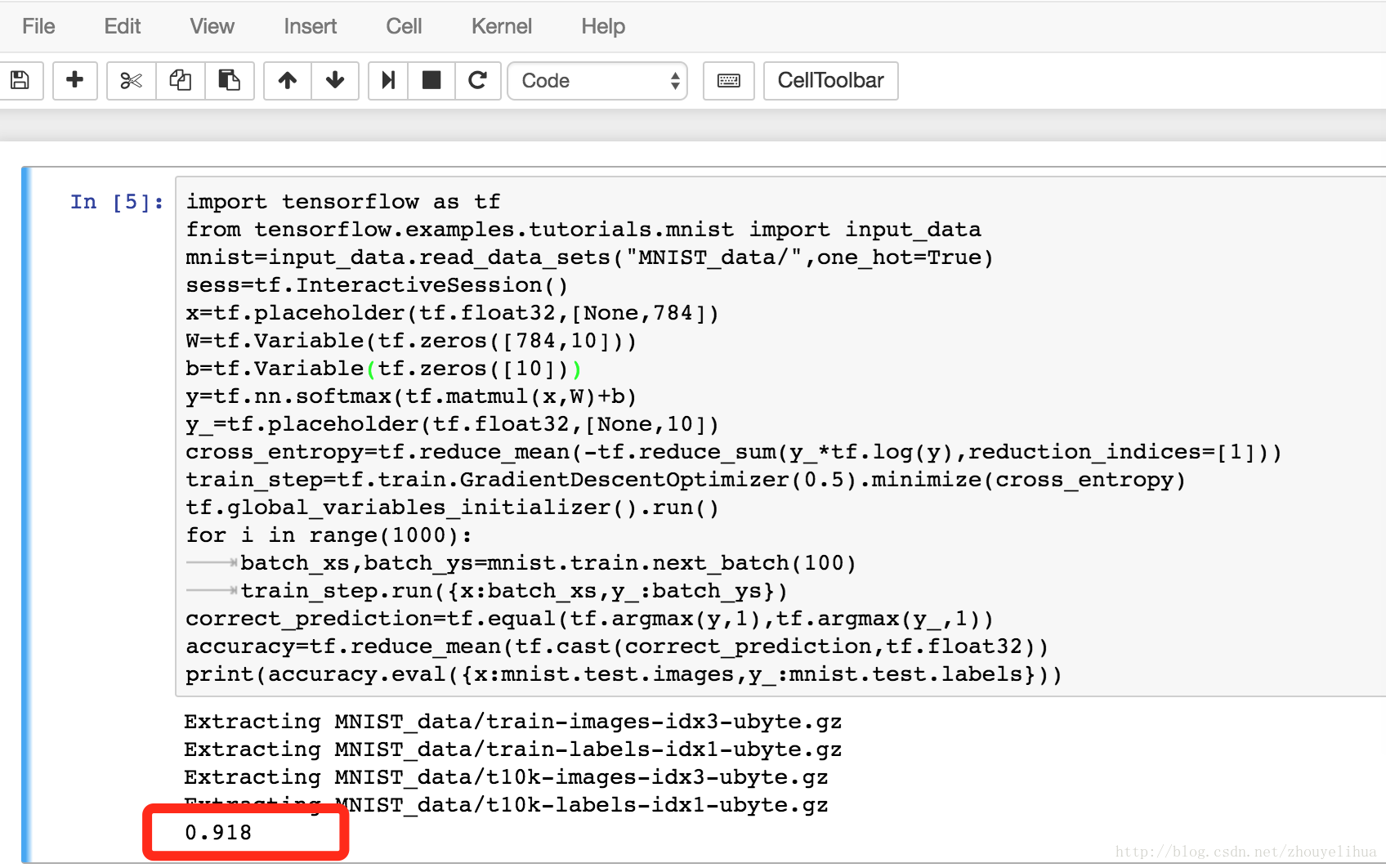The width and height of the screenshot is (1386, 868).
Task: Click the CellToolbar button
Action: [x=830, y=80]
